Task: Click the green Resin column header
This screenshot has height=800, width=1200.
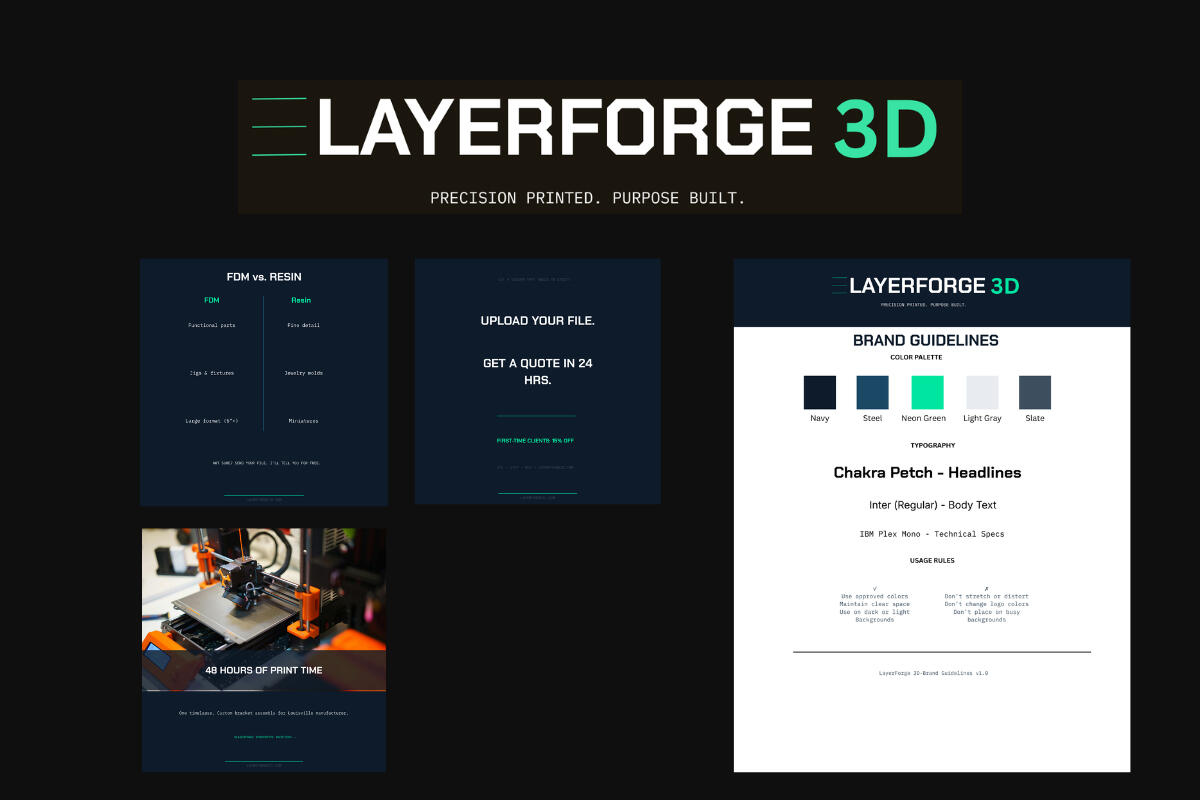Action: [x=301, y=300]
